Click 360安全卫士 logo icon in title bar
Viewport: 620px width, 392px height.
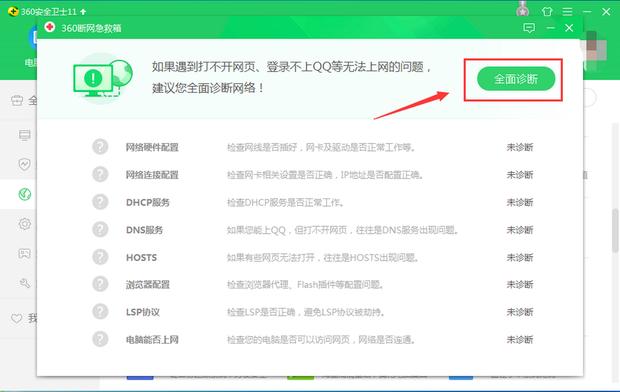point(13,11)
